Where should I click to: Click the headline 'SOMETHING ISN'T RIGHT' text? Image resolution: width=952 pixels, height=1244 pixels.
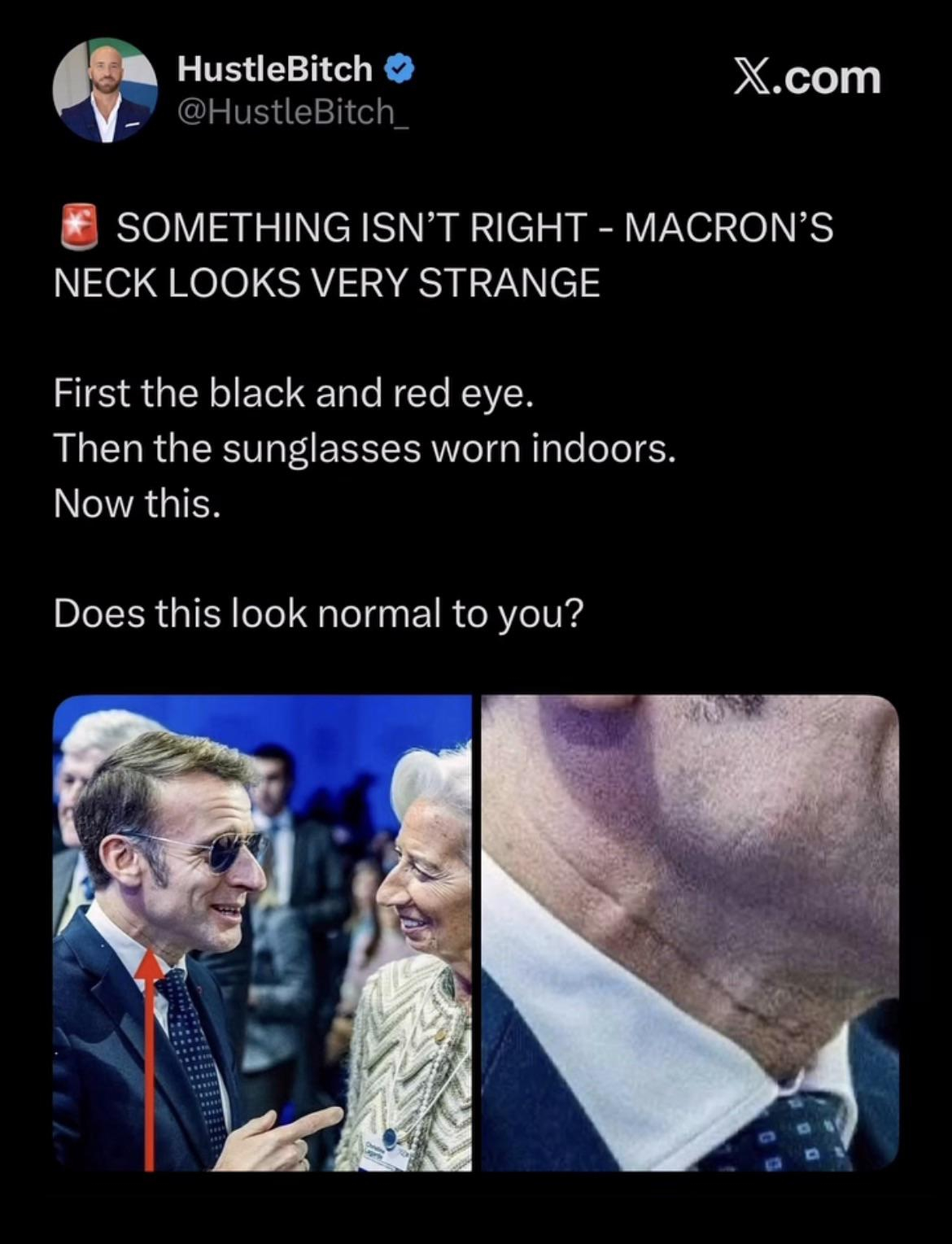pyautogui.click(x=352, y=227)
